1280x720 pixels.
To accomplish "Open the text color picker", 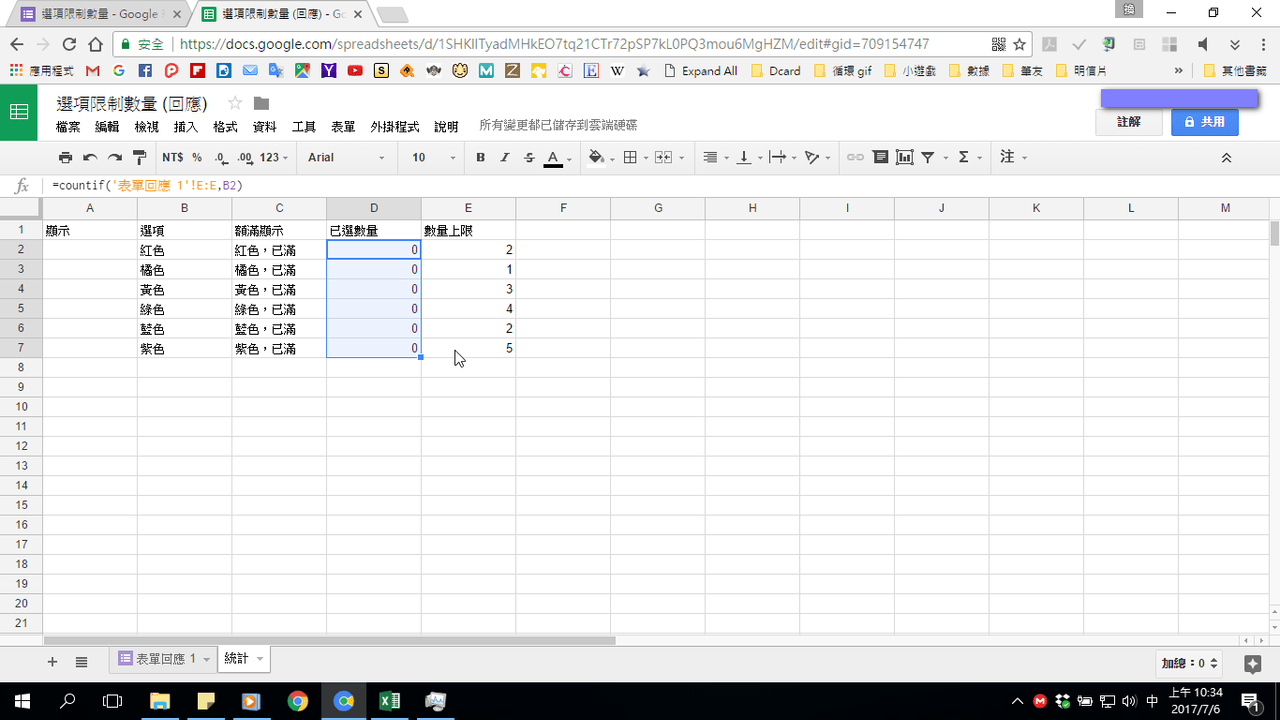I will pyautogui.click(x=556, y=157).
